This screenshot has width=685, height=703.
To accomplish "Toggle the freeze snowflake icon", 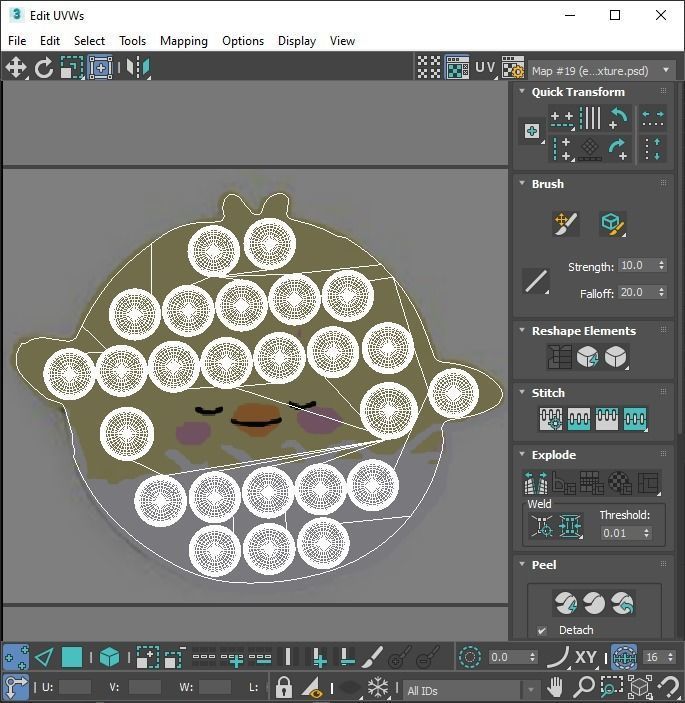I will [x=378, y=686].
